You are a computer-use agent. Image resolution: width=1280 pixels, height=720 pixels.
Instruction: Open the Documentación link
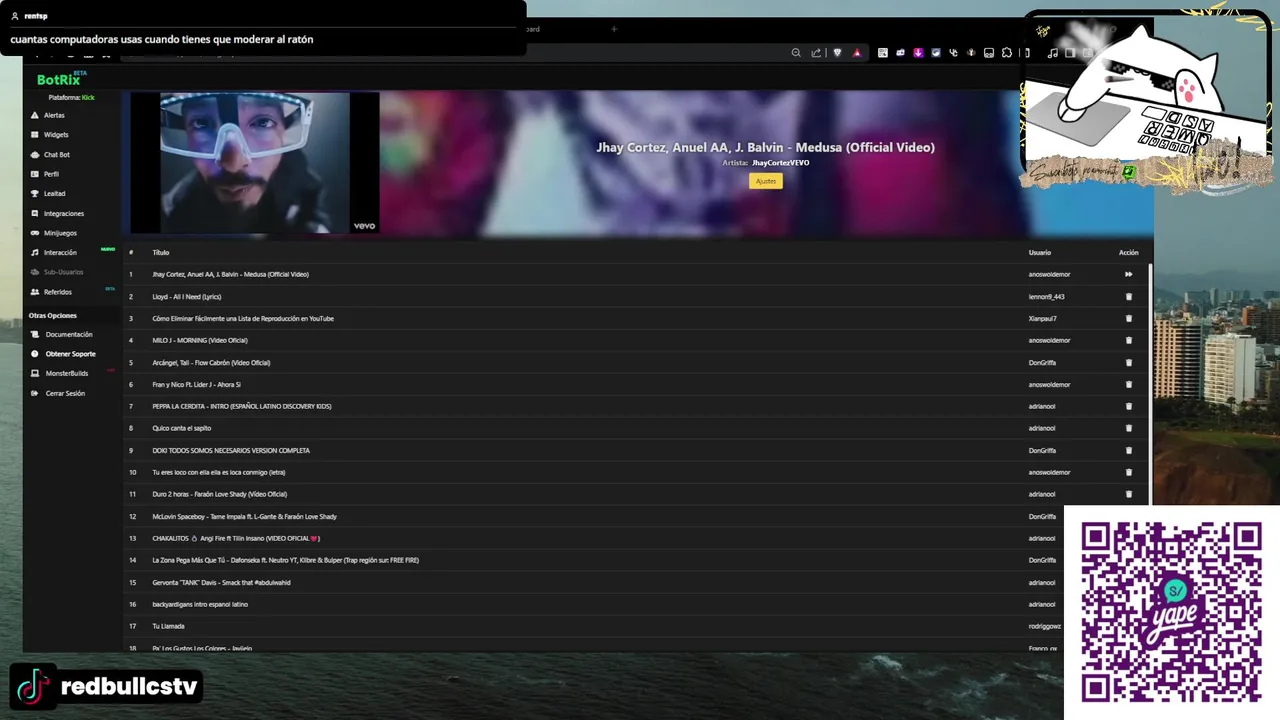pyautogui.click(x=68, y=335)
